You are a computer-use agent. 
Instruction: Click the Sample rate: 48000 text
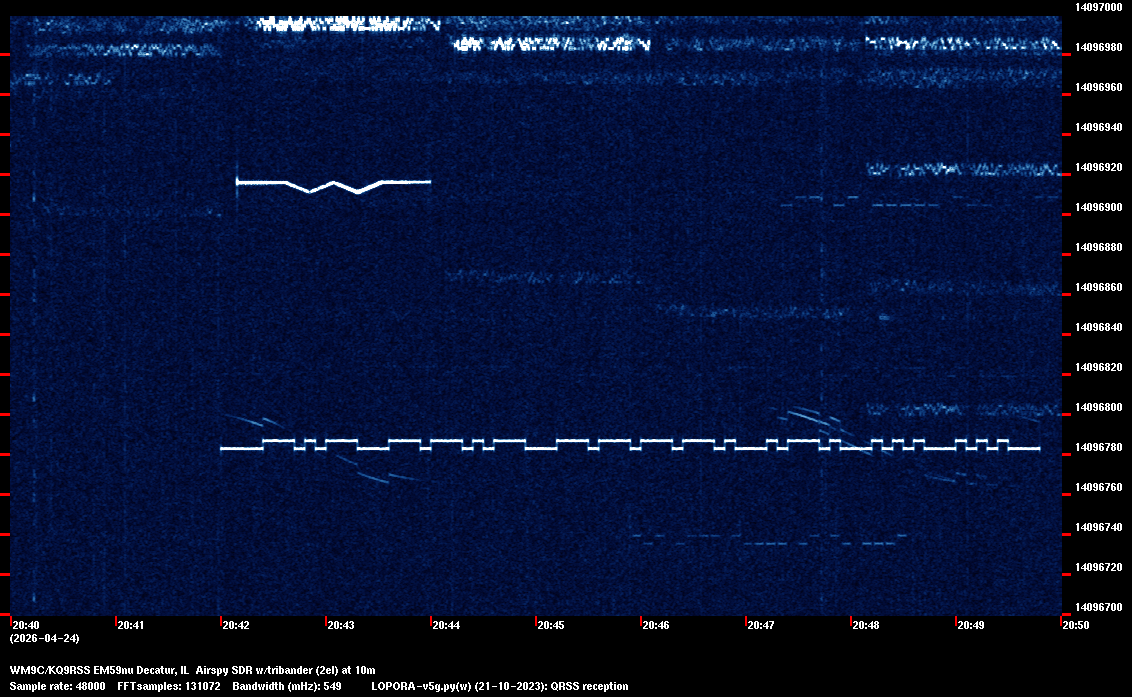pyautogui.click(x=57, y=686)
